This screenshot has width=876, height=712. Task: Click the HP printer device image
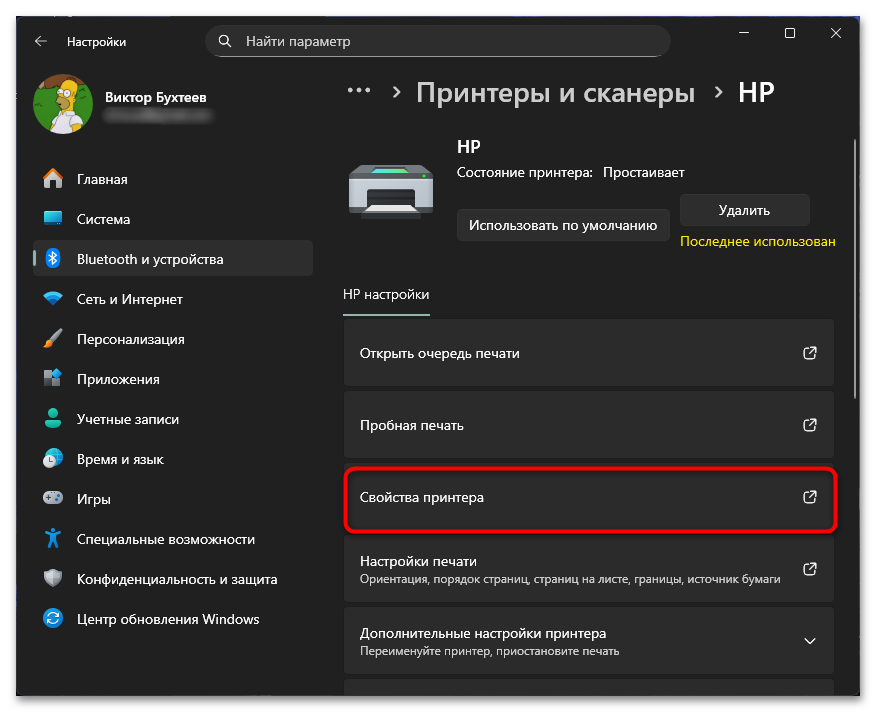tap(391, 191)
